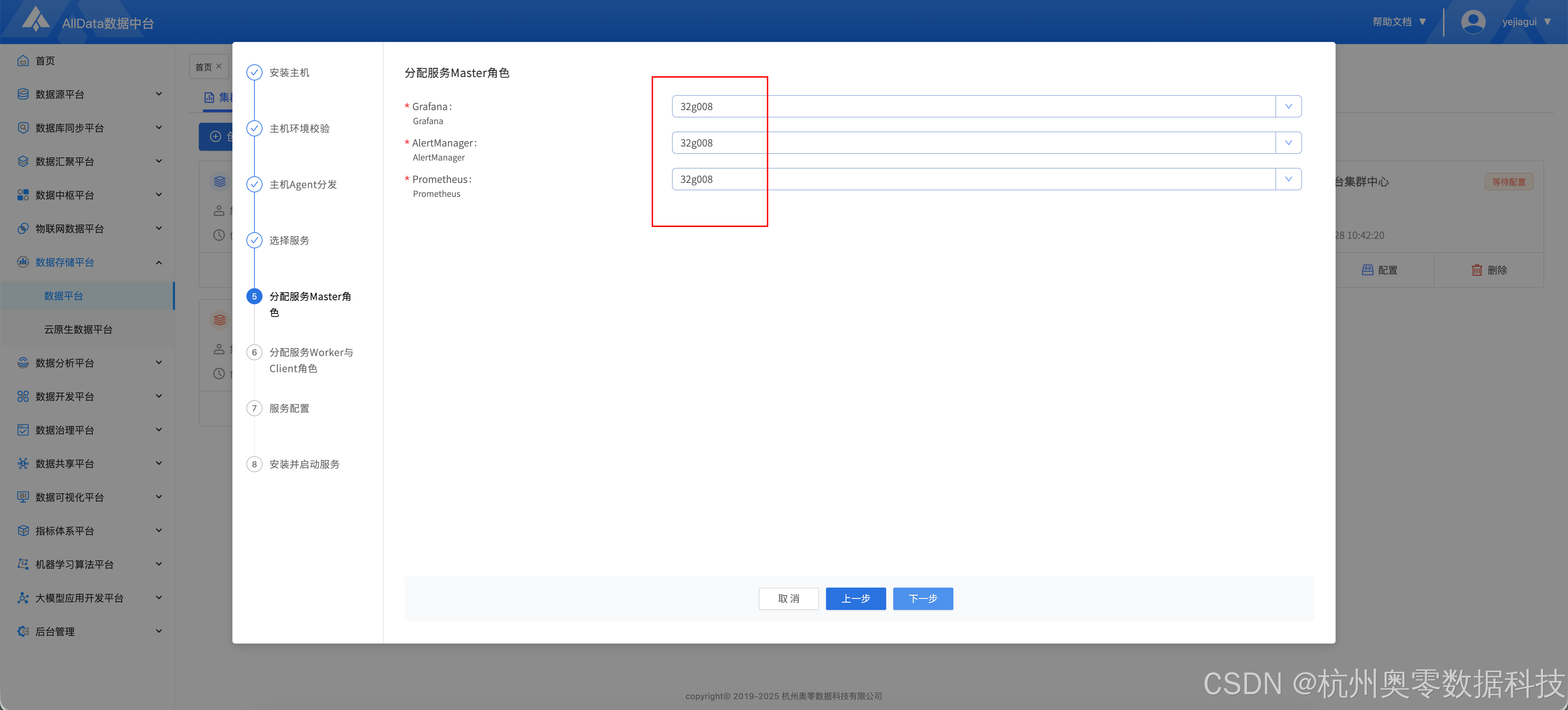
Task: Click the 机器学习算法平台 sidebar icon
Action: click(x=23, y=564)
